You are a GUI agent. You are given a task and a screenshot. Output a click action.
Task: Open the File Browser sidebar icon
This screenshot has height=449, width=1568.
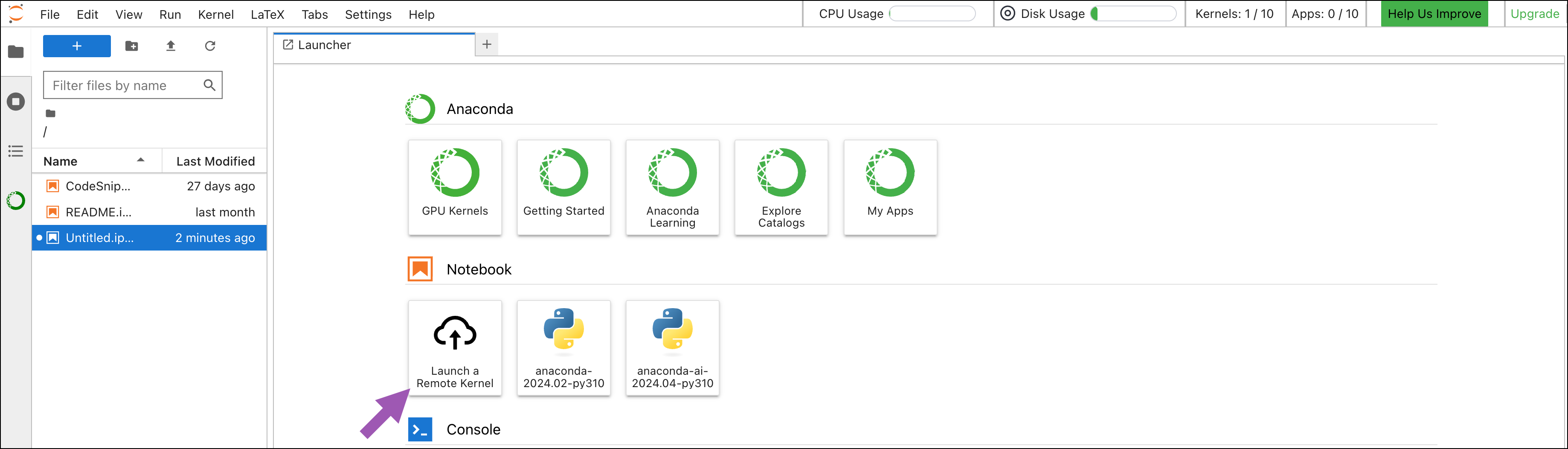coord(16,52)
